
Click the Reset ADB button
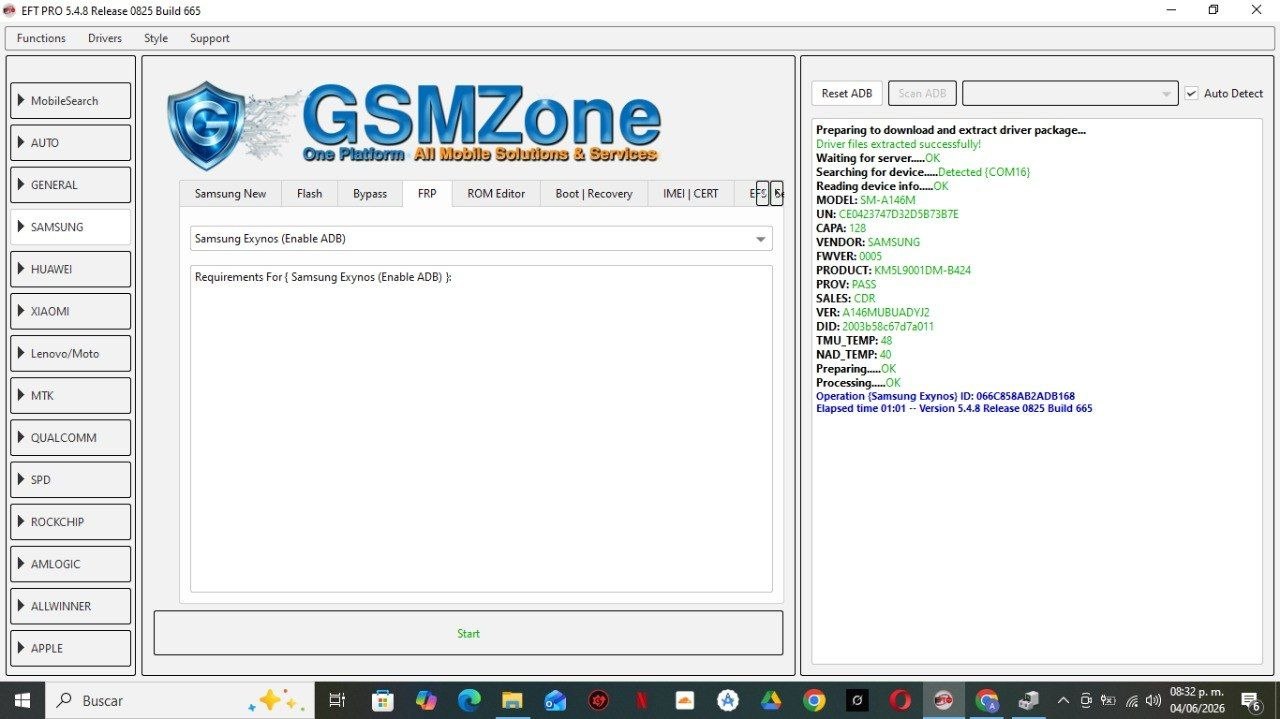click(x=847, y=93)
